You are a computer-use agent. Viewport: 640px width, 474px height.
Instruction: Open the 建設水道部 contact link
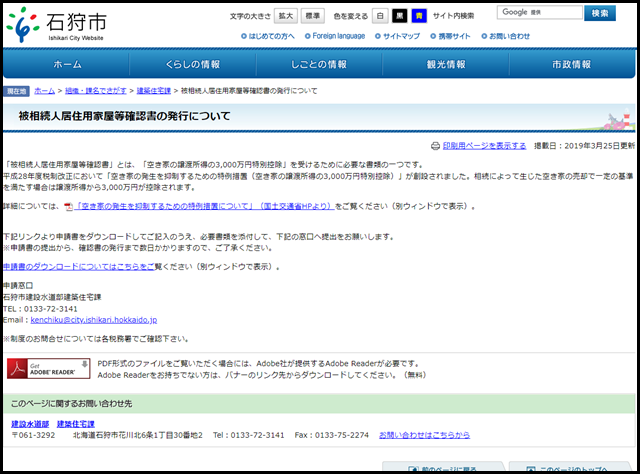(x=30, y=424)
